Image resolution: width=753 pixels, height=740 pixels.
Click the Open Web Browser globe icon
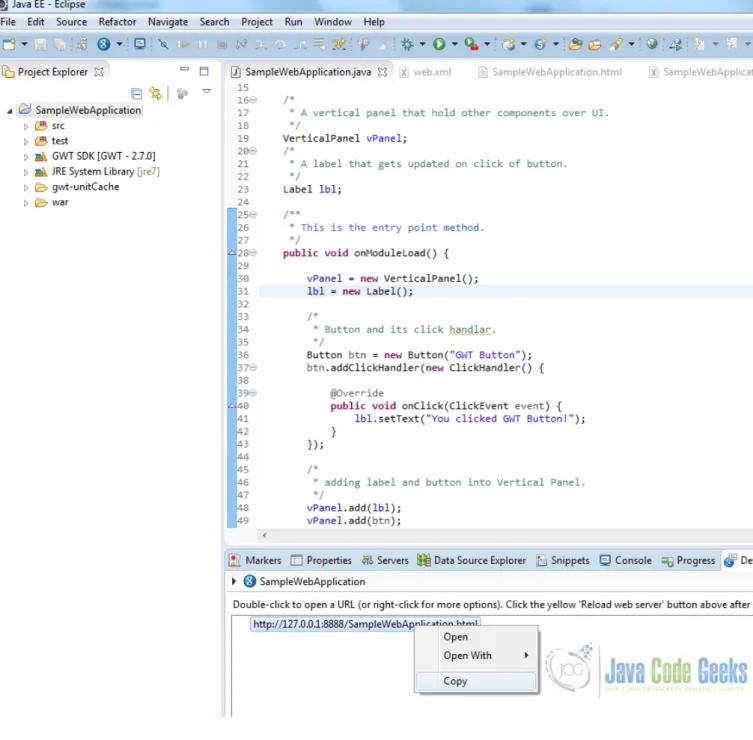[x=652, y=44]
